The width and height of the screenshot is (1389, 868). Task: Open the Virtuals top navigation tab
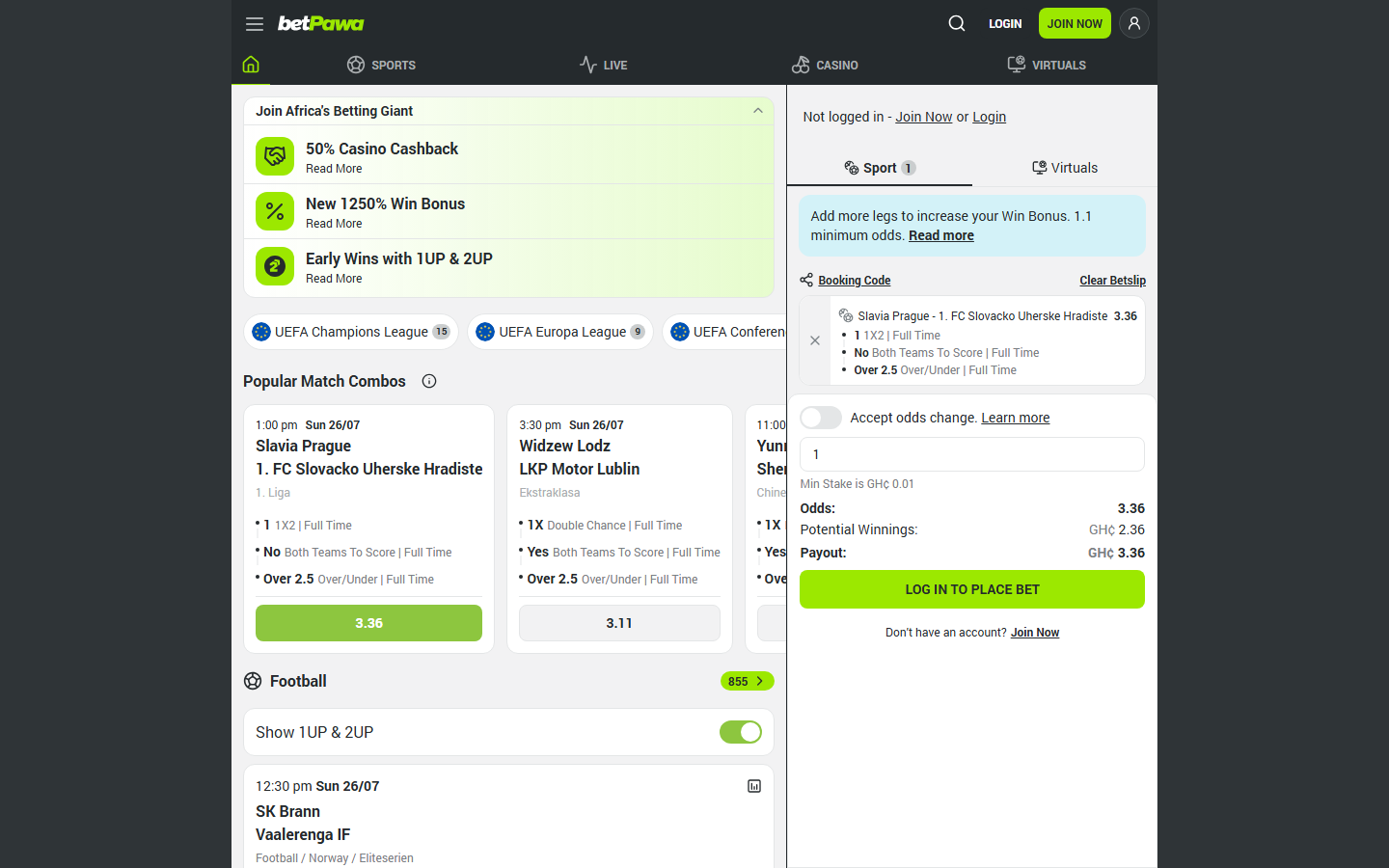(1047, 65)
